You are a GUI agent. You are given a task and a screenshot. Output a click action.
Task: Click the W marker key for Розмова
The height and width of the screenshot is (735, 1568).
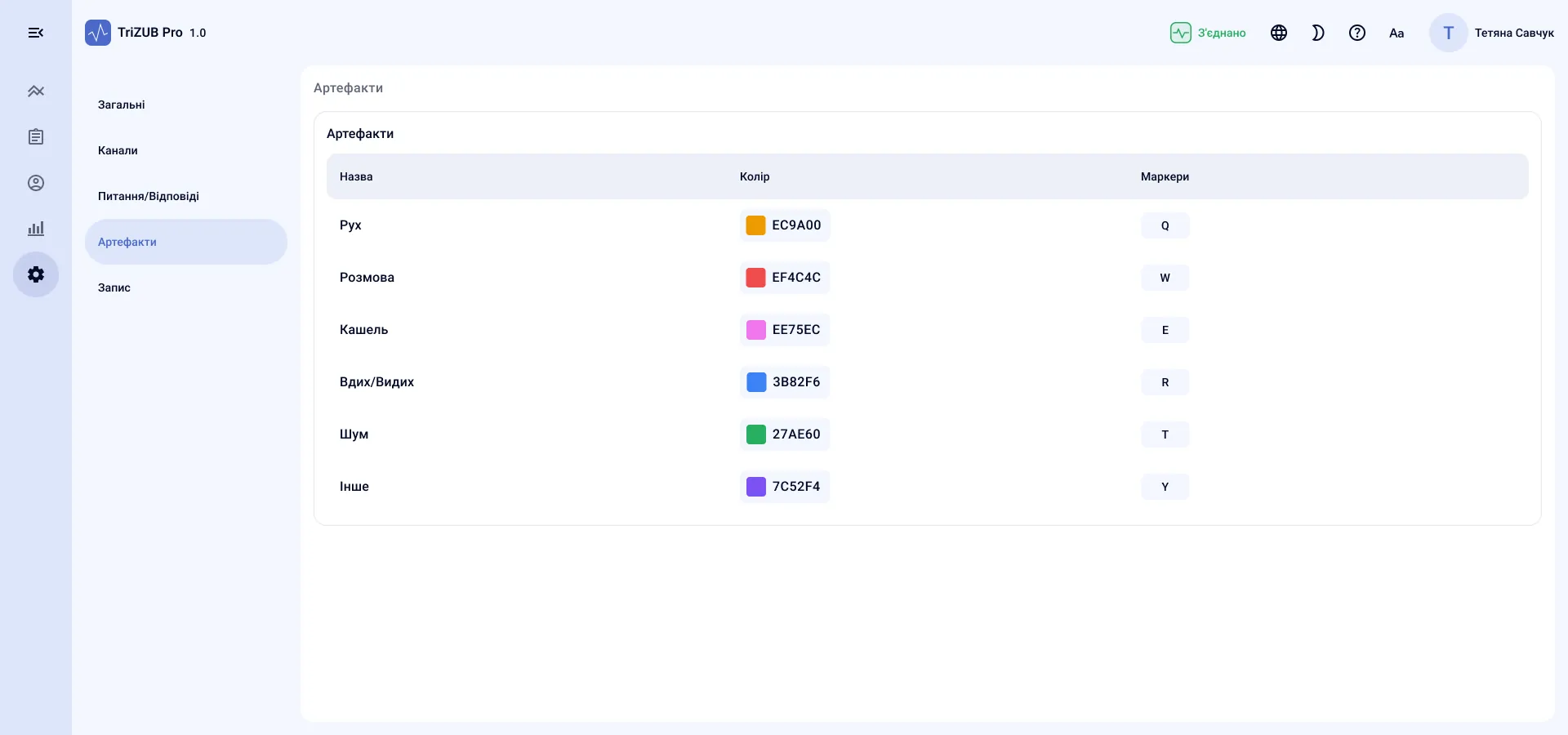[1165, 278]
